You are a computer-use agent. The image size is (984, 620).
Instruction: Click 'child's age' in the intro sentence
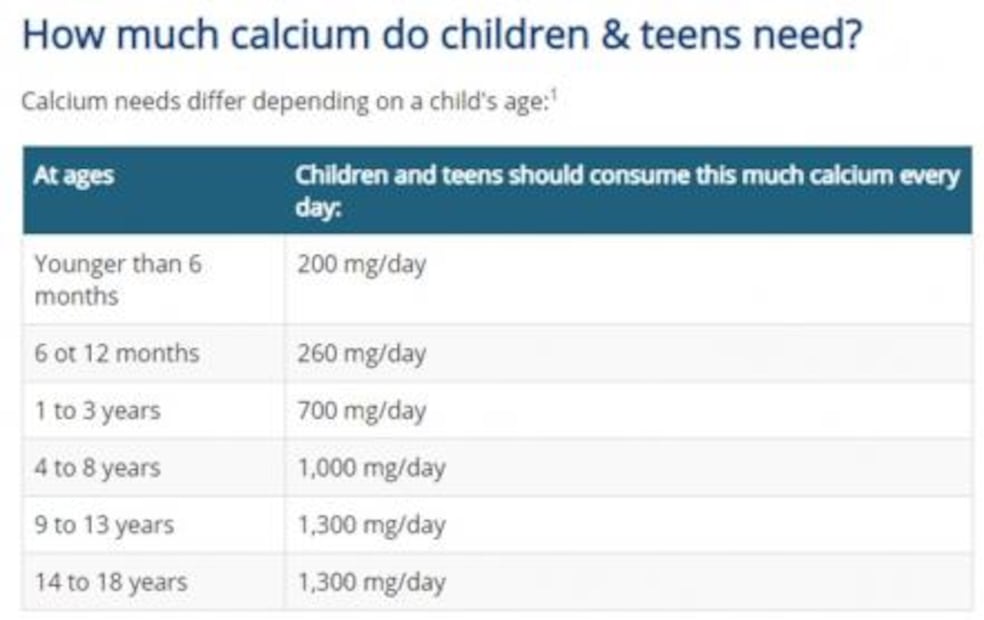[x=497, y=103]
